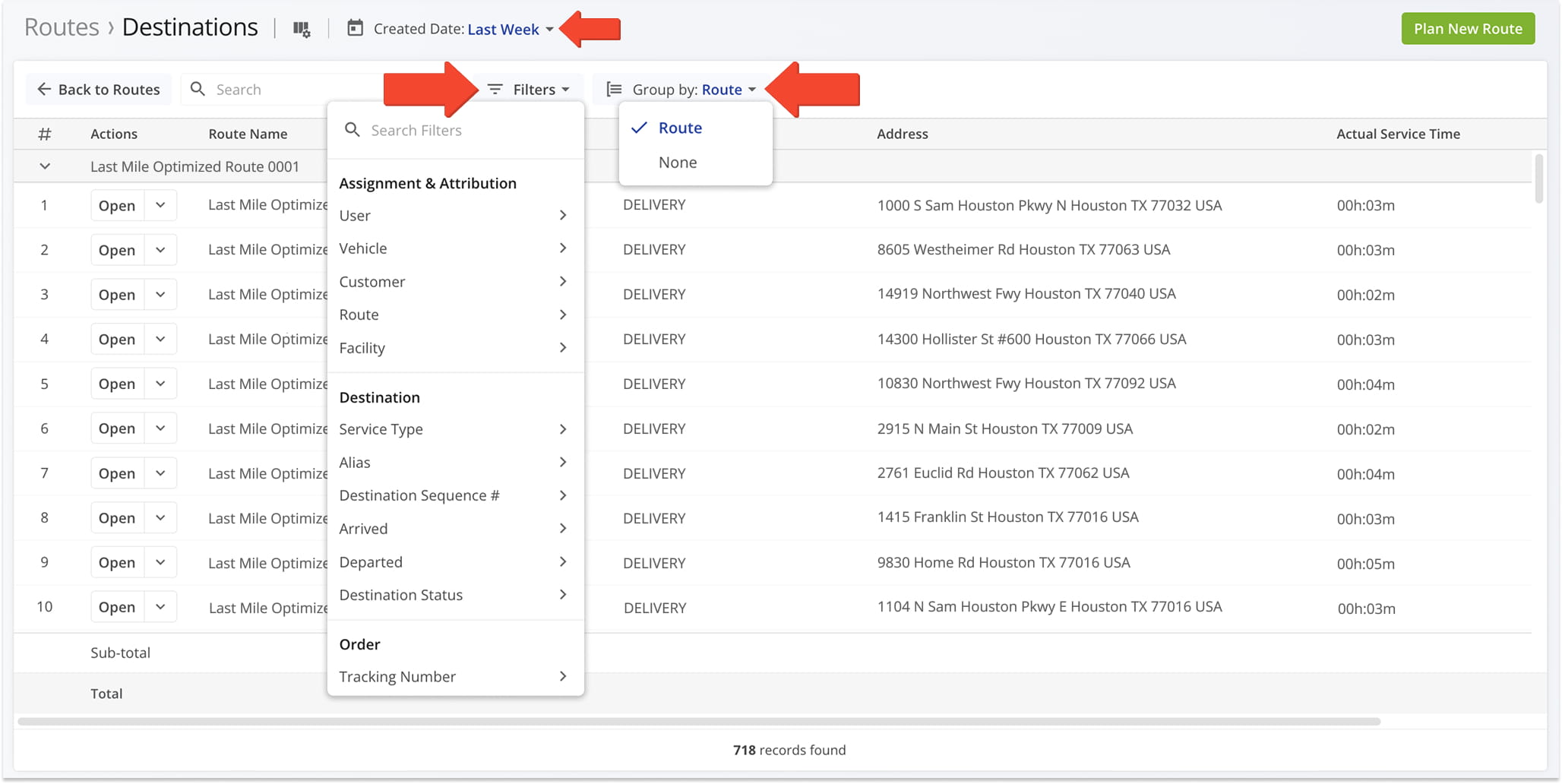The image size is (1562, 784).
Task: Click the Search Filters magnifier icon
Action: [352, 130]
